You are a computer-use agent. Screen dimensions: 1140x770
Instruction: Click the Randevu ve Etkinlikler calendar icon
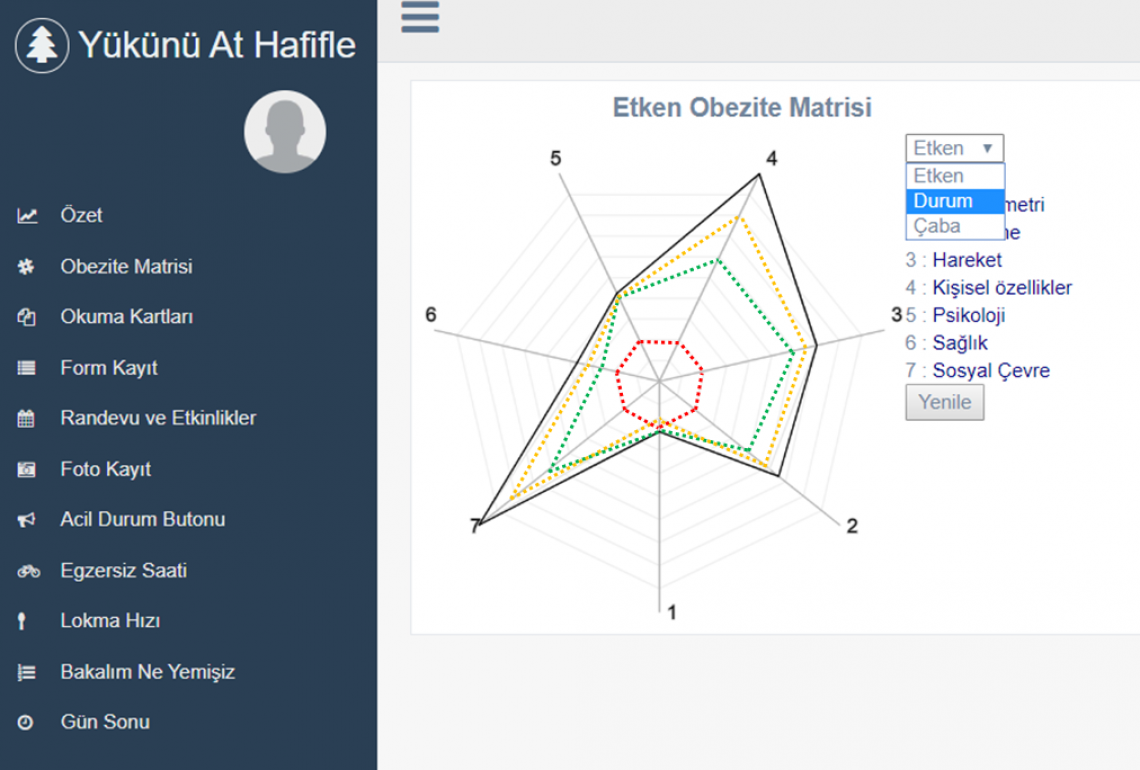(x=27, y=419)
